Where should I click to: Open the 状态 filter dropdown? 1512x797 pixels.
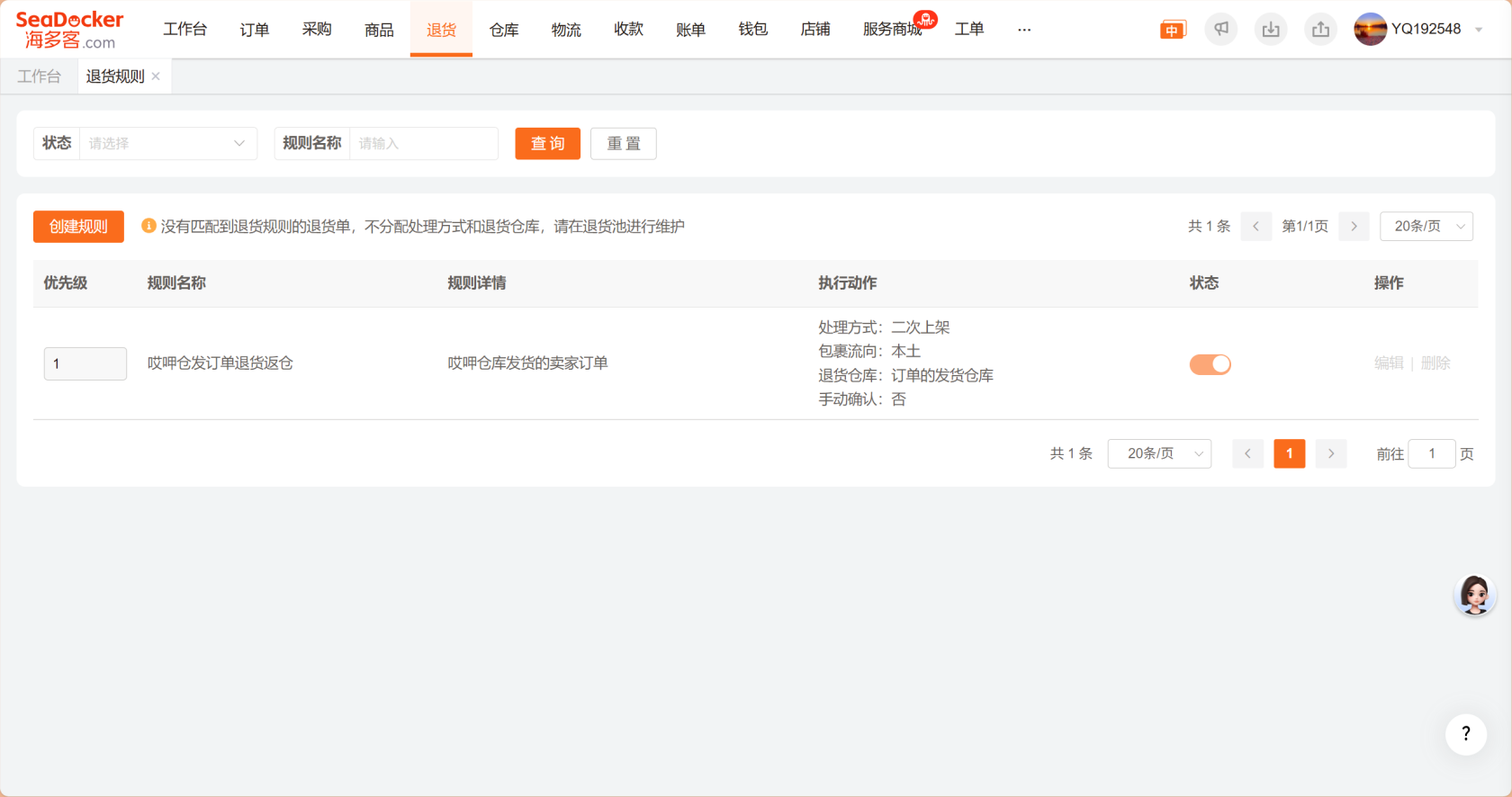pyautogui.click(x=167, y=144)
